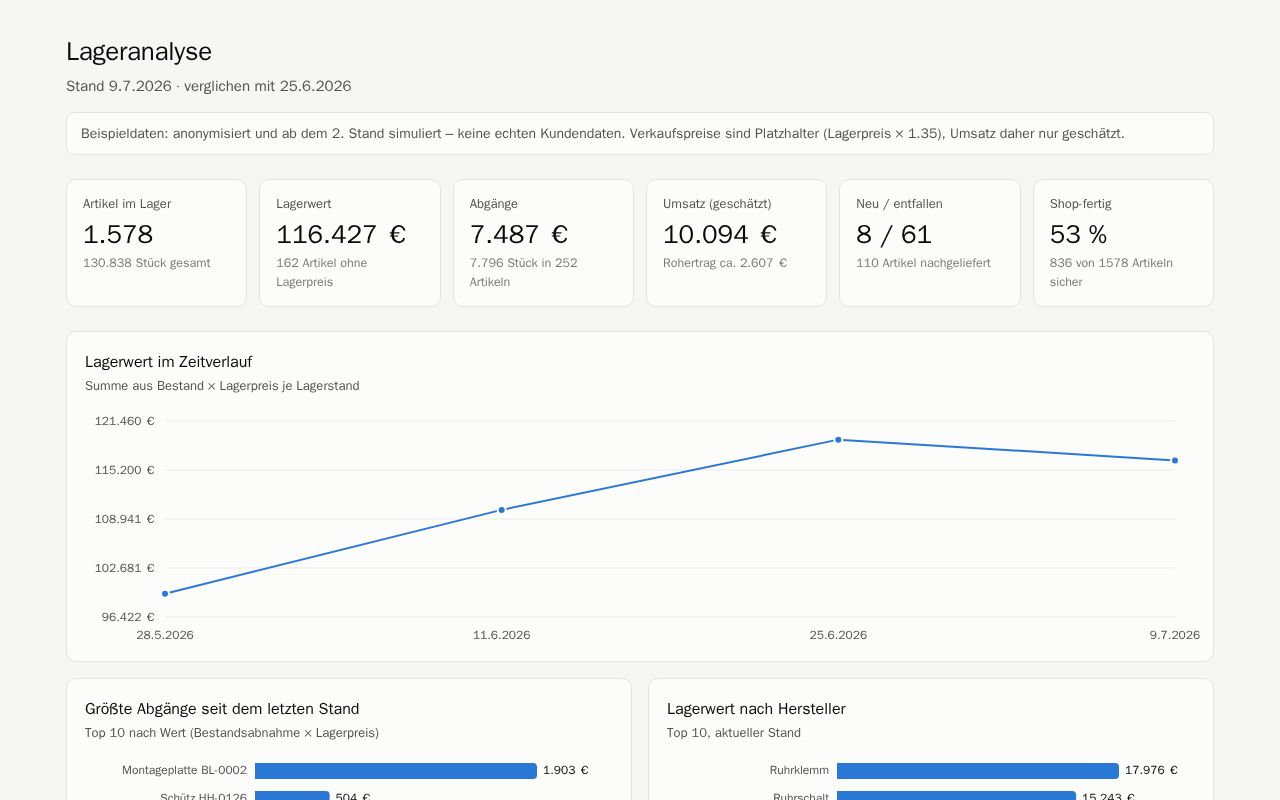Viewport: 1280px width, 800px height.
Task: Click 'Größte Abgänge seit dem letzten Stand'
Action: click(222, 709)
